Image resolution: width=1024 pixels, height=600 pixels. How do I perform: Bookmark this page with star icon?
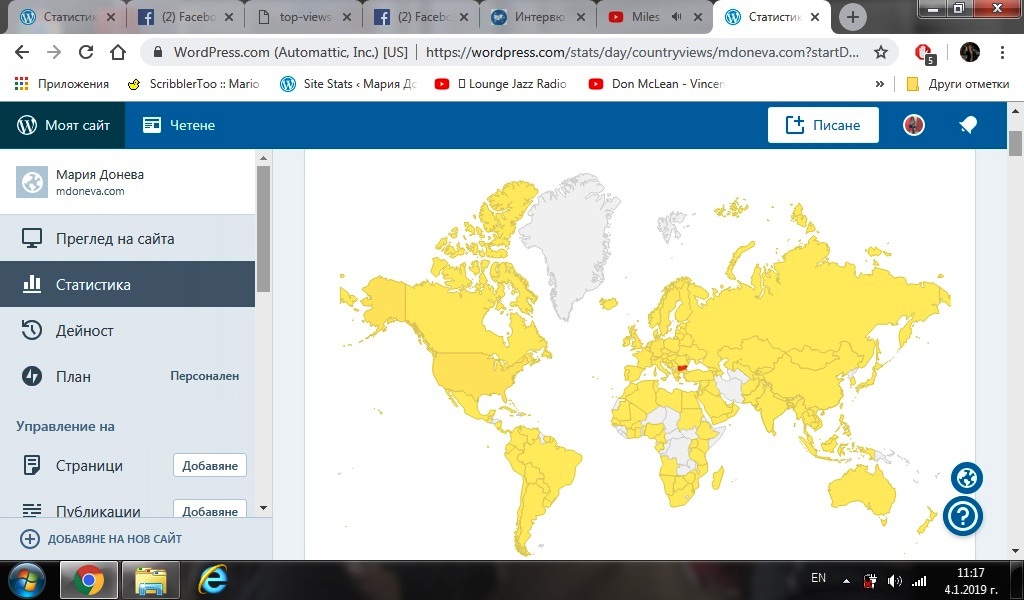pos(881,52)
